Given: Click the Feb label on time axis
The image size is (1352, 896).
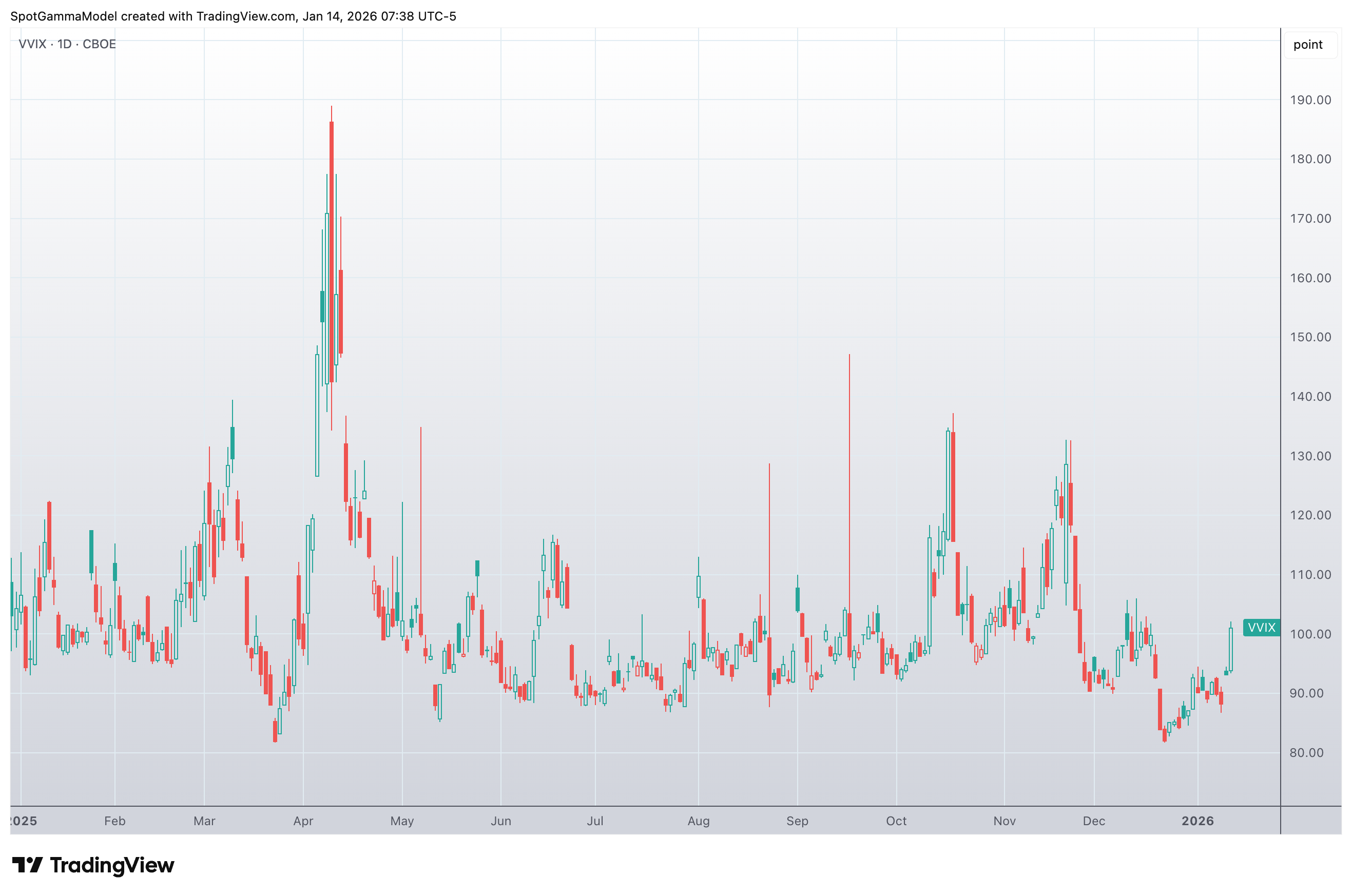Looking at the screenshot, I should coord(114,821).
